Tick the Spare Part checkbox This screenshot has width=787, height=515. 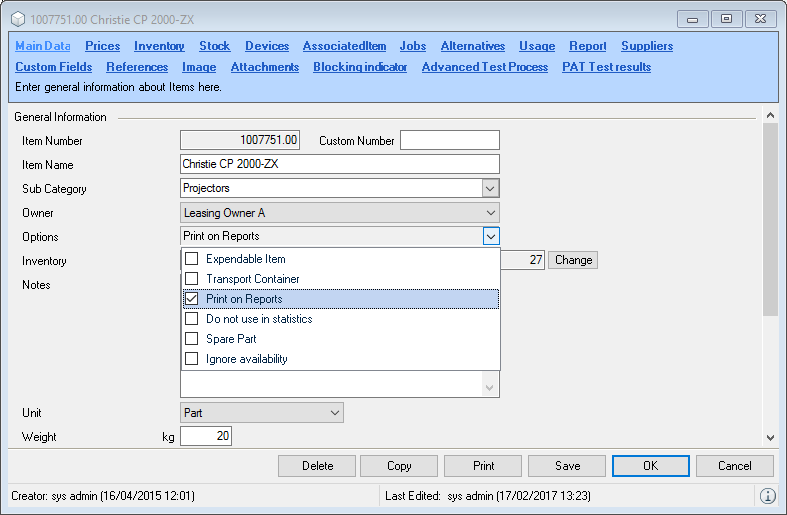pyautogui.click(x=192, y=339)
